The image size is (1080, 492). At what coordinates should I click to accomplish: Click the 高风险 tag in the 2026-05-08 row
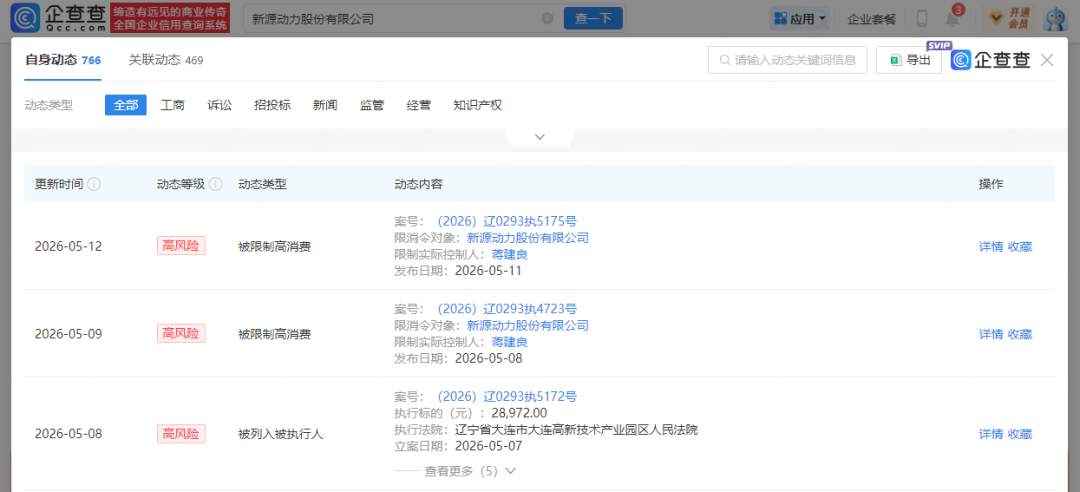pos(181,433)
